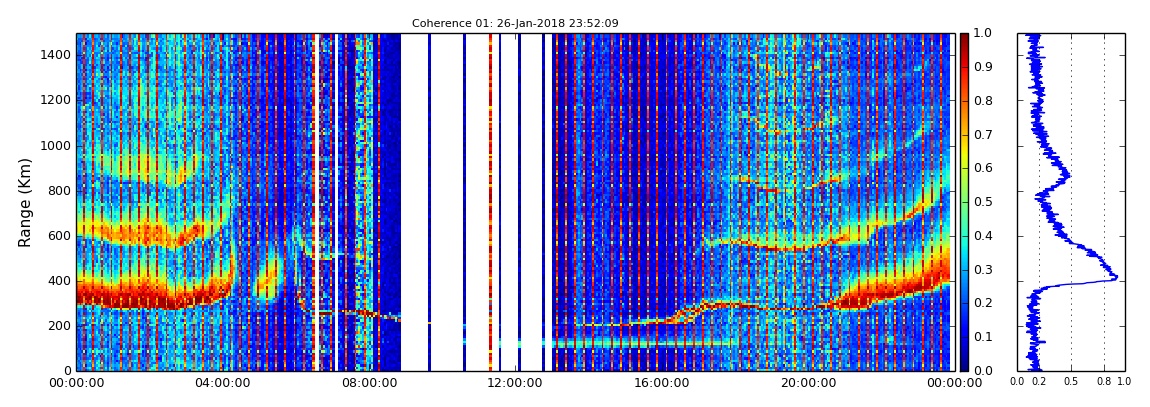The height and width of the screenshot is (407, 1150).
Task: Click the 0.6 colorbar tick label
Action: (981, 169)
